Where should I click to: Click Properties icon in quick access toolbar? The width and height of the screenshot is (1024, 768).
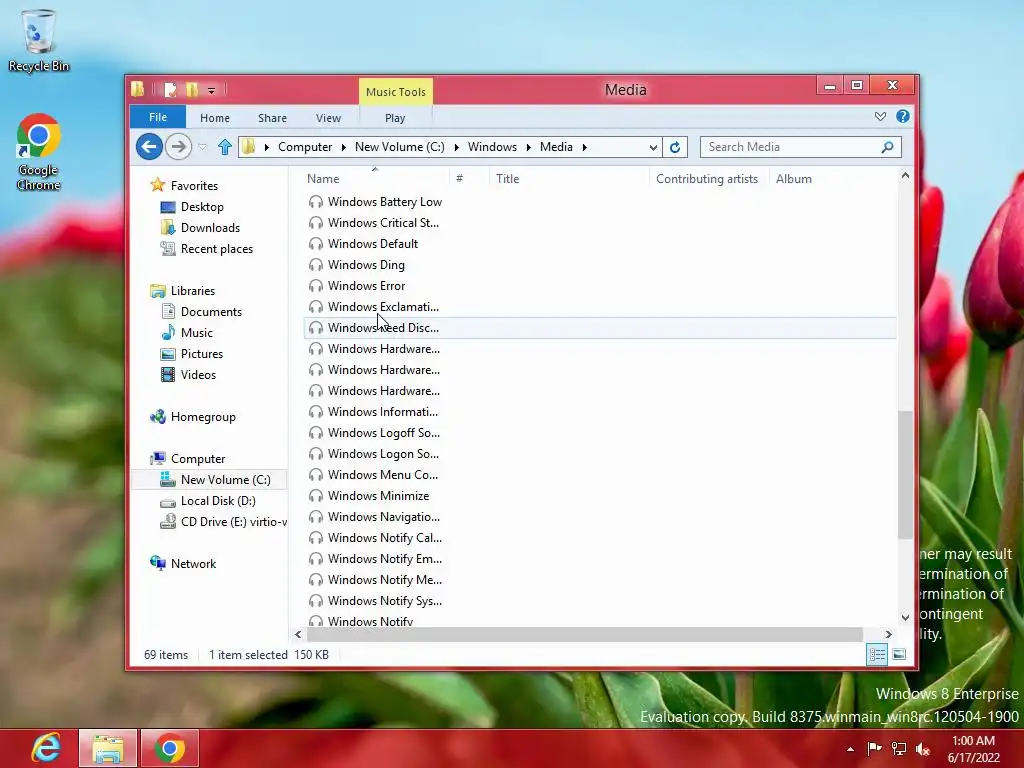coord(170,89)
